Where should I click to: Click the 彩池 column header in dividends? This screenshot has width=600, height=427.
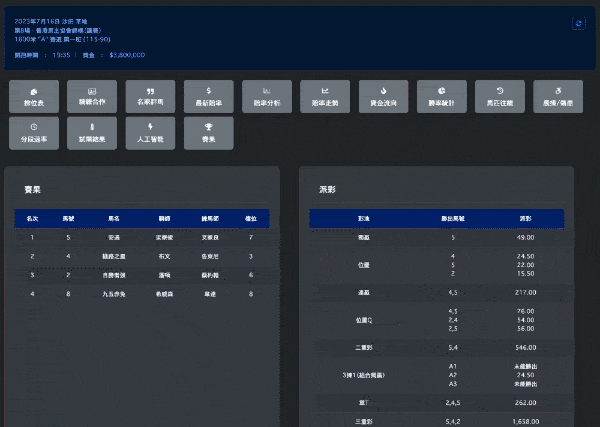click(362, 217)
